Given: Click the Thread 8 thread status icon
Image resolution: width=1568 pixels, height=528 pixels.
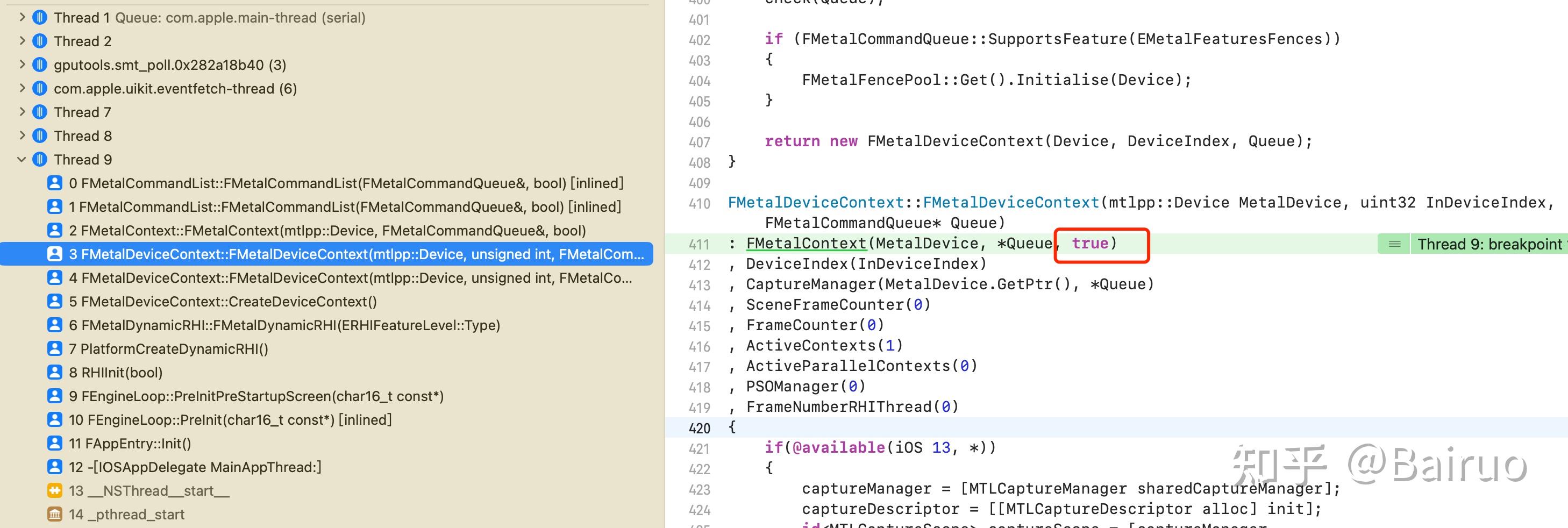Looking at the screenshot, I should pos(40,135).
